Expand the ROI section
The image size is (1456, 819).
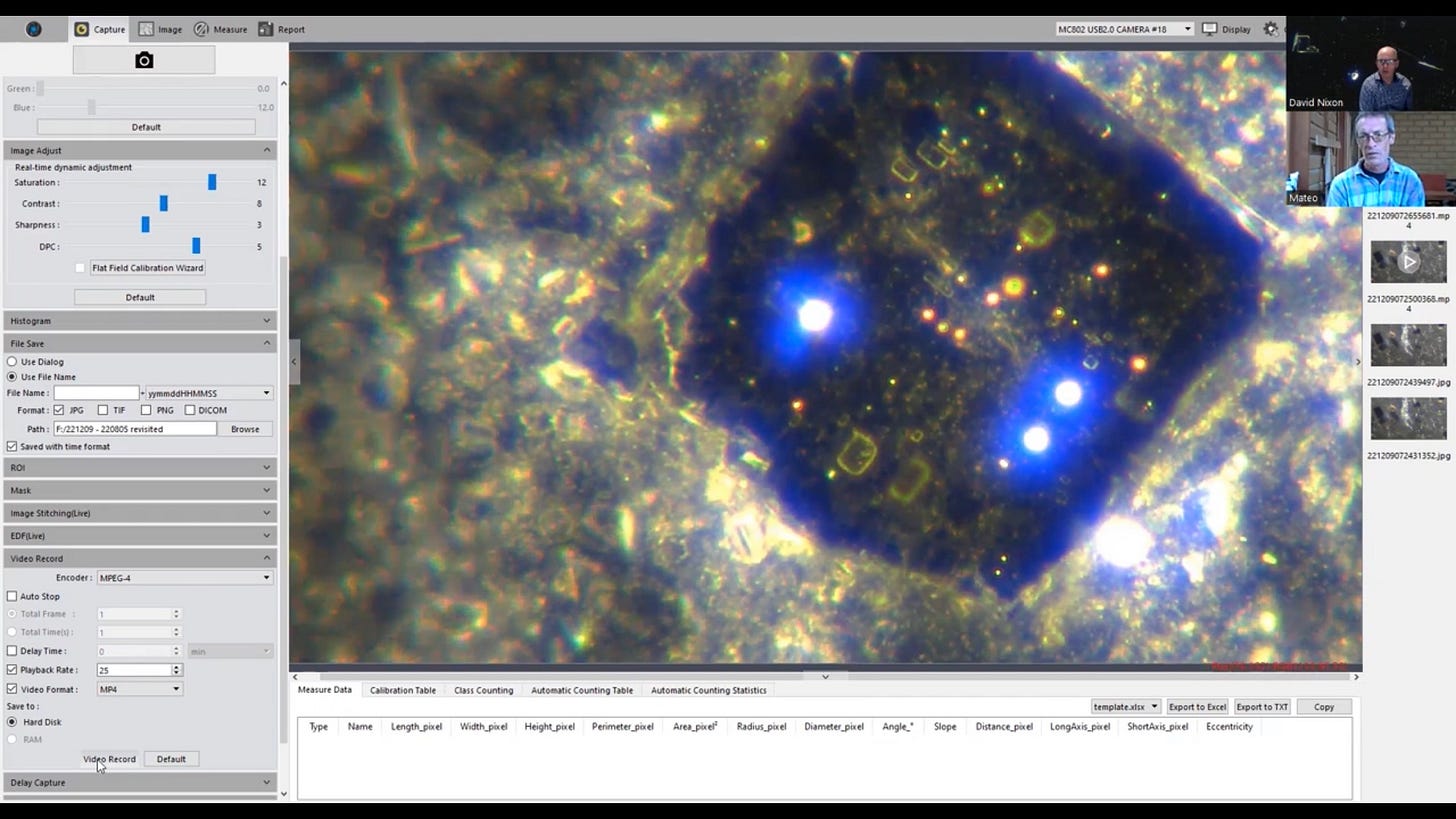click(140, 468)
